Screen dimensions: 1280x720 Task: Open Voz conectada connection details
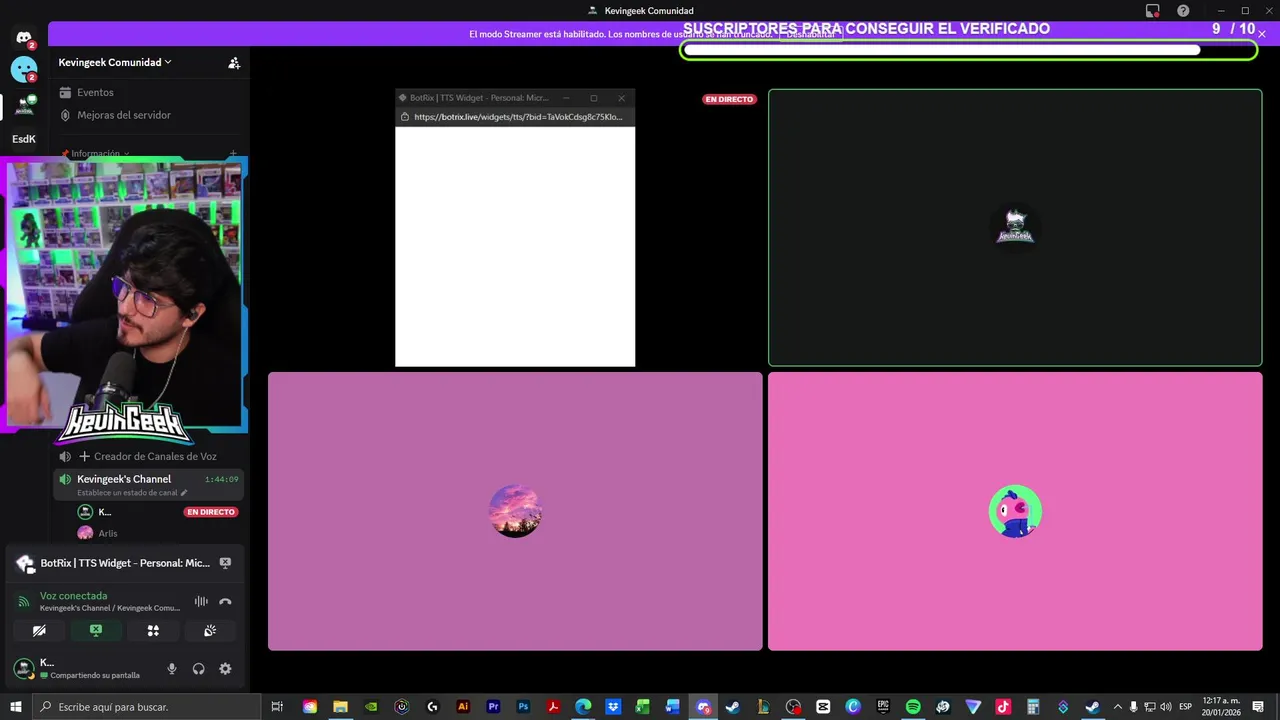point(73,596)
